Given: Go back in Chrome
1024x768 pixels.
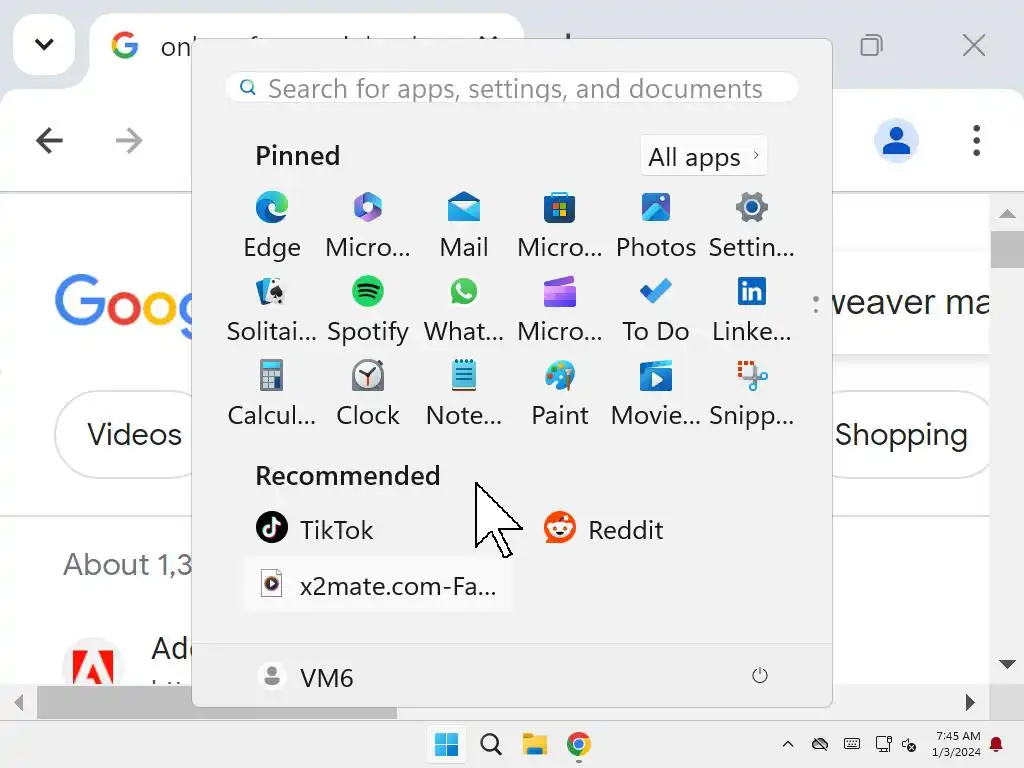Looking at the screenshot, I should click(49, 140).
